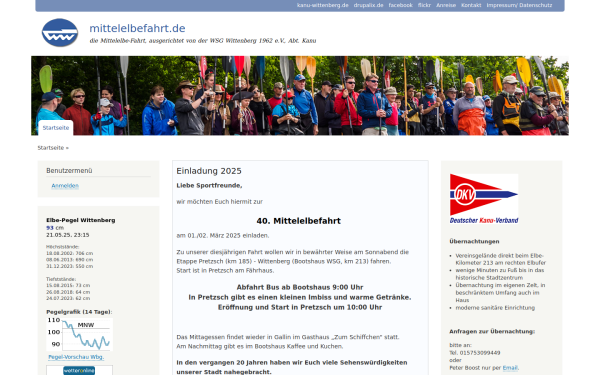600x375 pixels.
Task: Click the 21.05.25, 23:15 timestamp
Action: point(68,235)
